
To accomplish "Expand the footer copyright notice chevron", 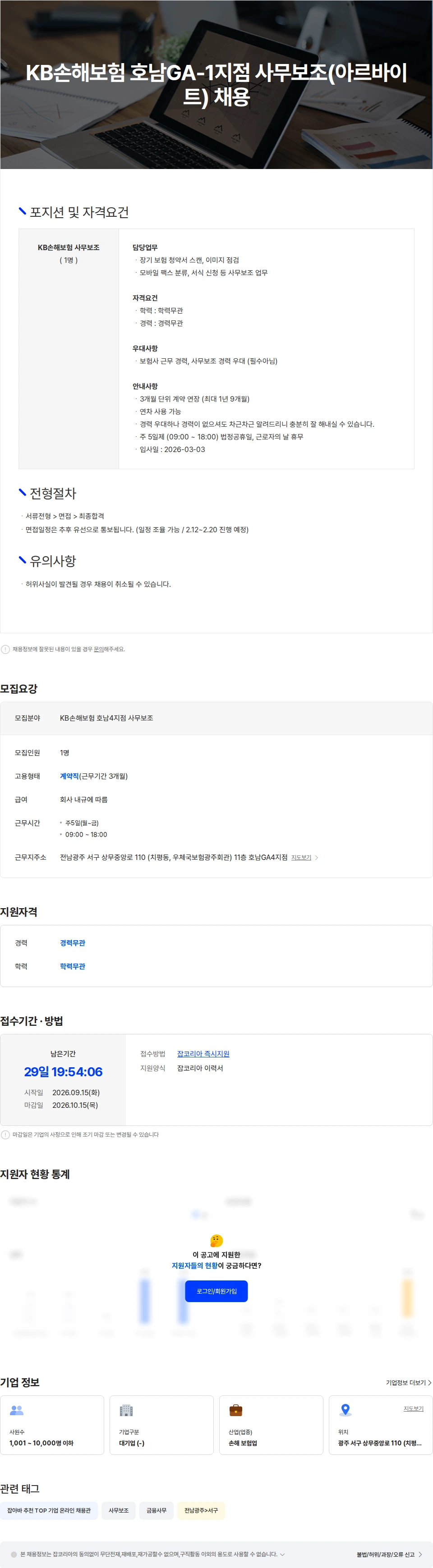I will click(x=282, y=1554).
